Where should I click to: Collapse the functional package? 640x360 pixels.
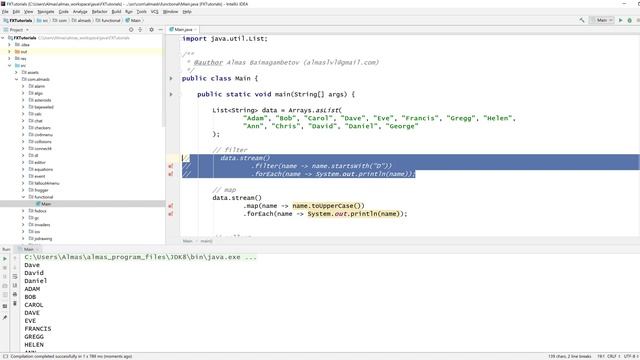coord(23,197)
